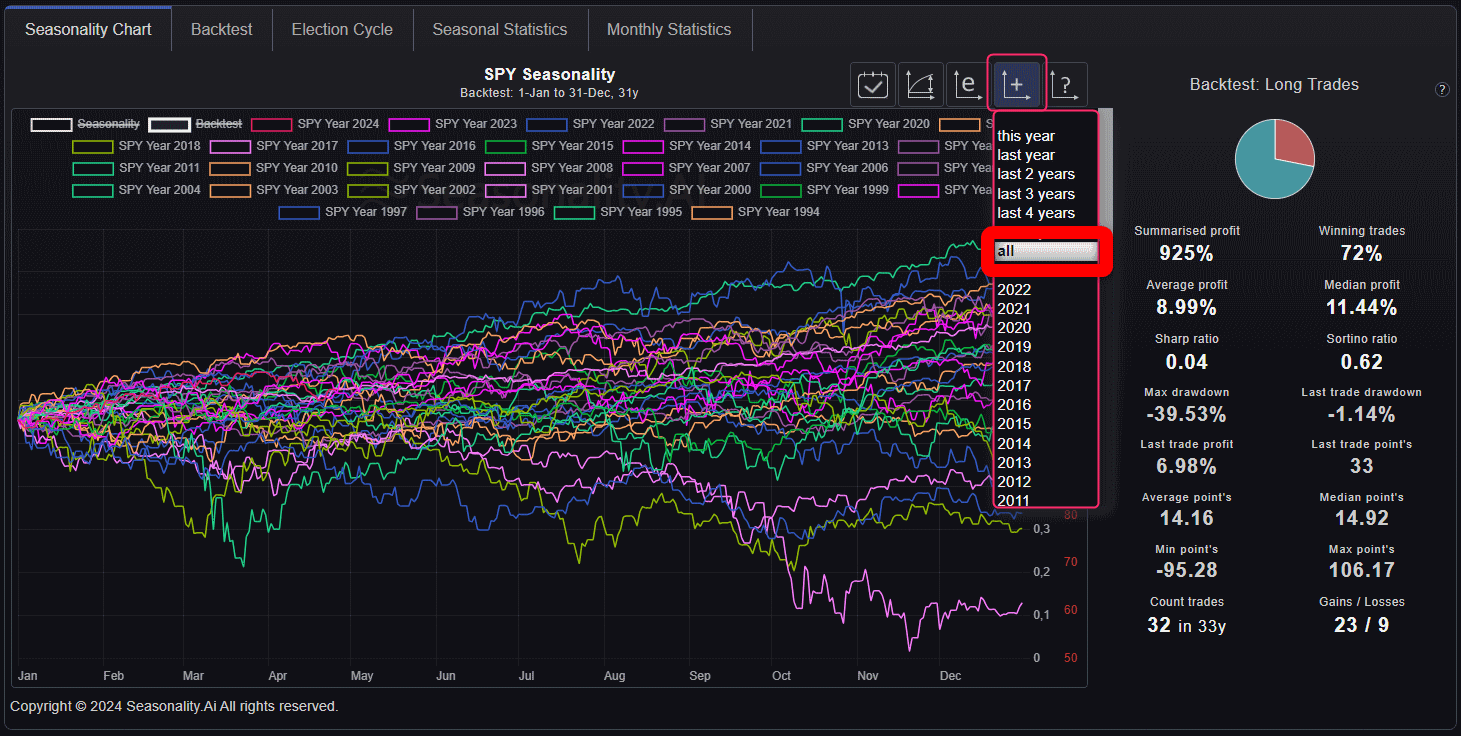Image resolution: width=1461 pixels, height=736 pixels.
Task: Select 'all' in the years dropdown
Action: (1046, 251)
